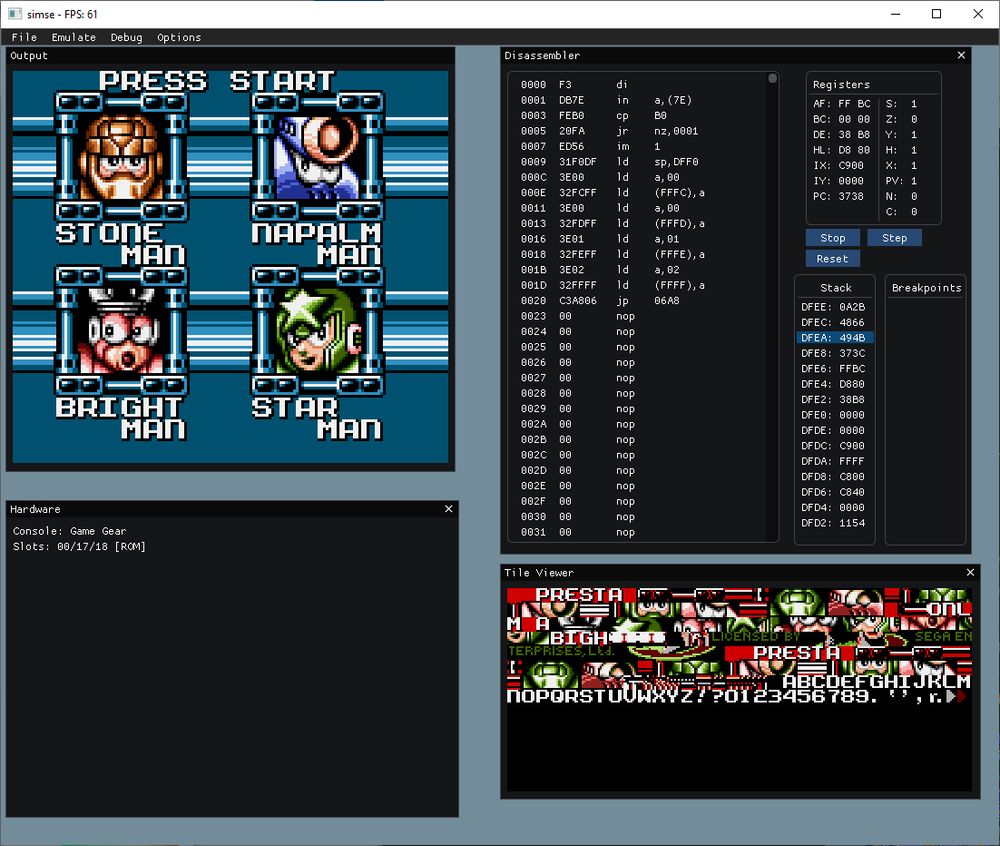Select stack entry DFEC: 4866
Screen dimensions: 1000x846
[834, 323]
